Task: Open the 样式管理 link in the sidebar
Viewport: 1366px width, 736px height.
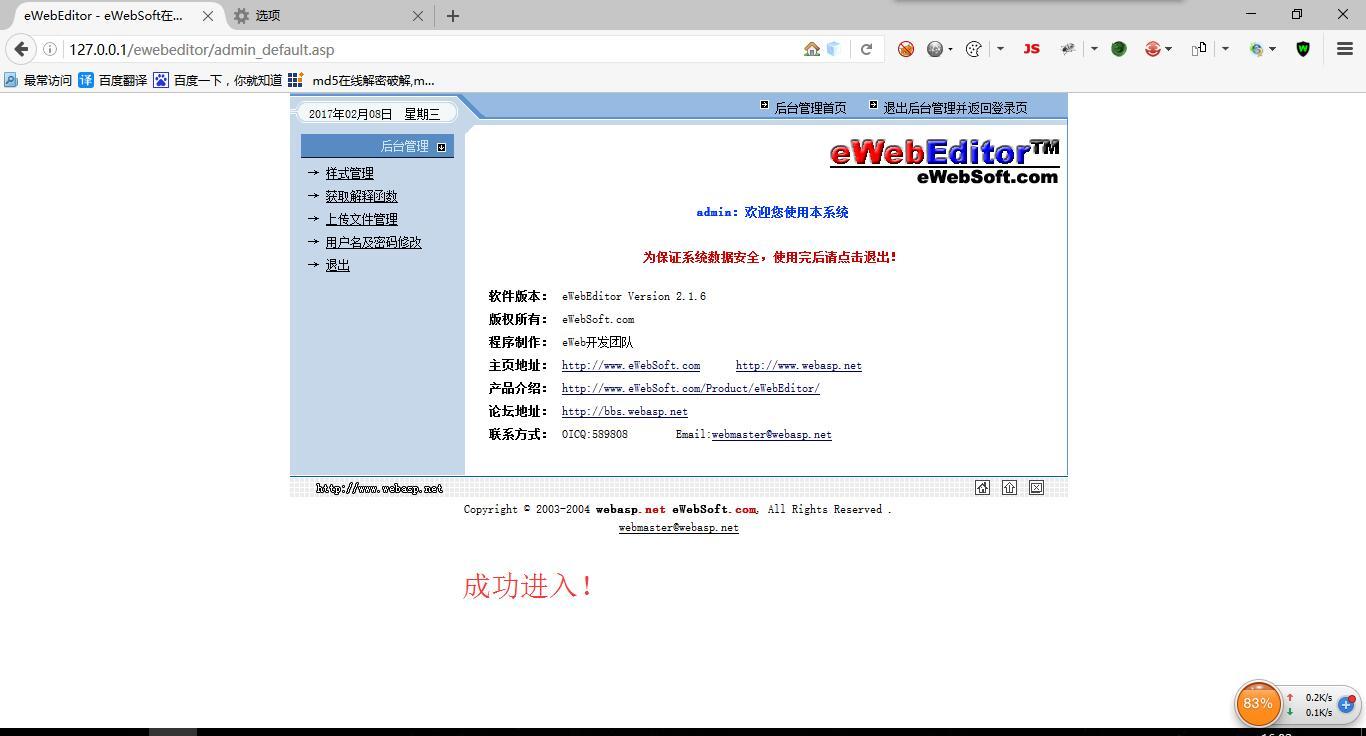Action: click(349, 172)
